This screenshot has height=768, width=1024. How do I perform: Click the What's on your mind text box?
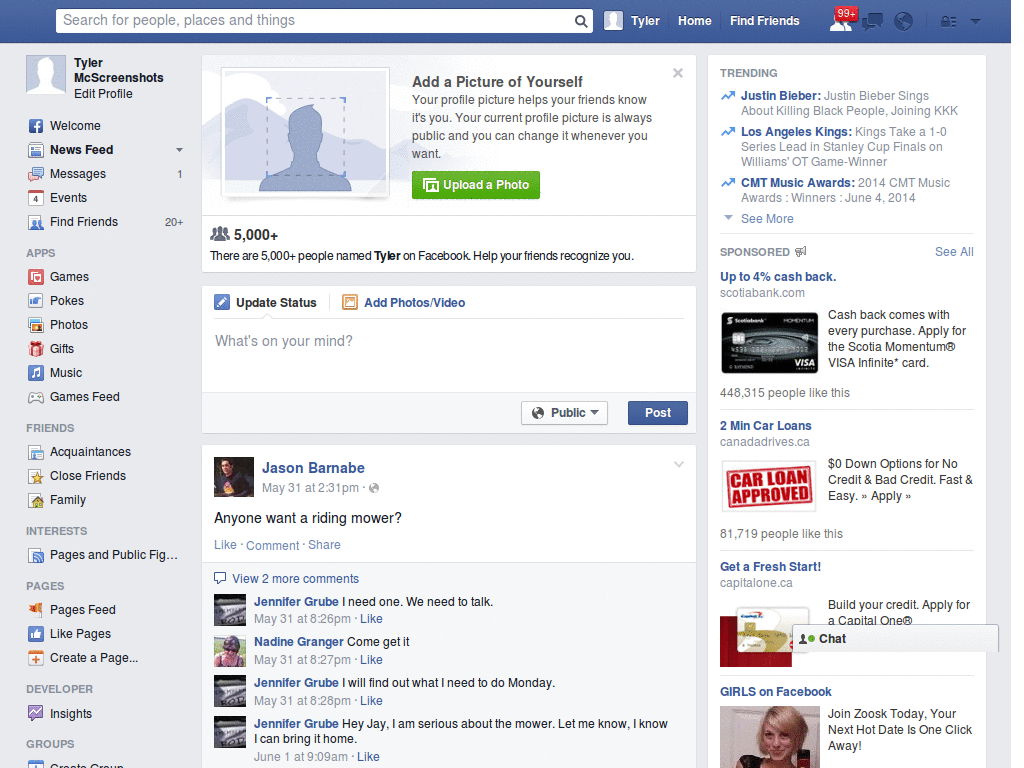pos(449,356)
